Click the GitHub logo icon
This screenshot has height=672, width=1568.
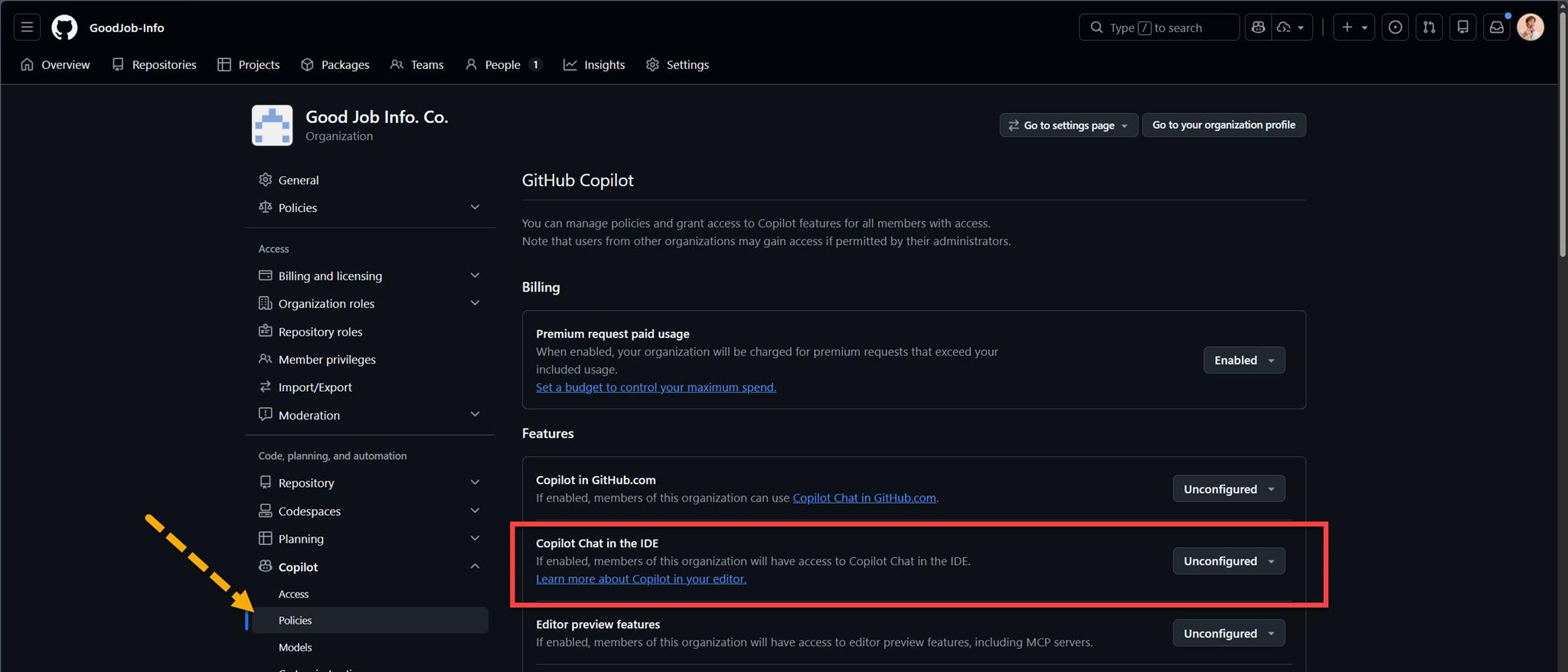pos(64,28)
